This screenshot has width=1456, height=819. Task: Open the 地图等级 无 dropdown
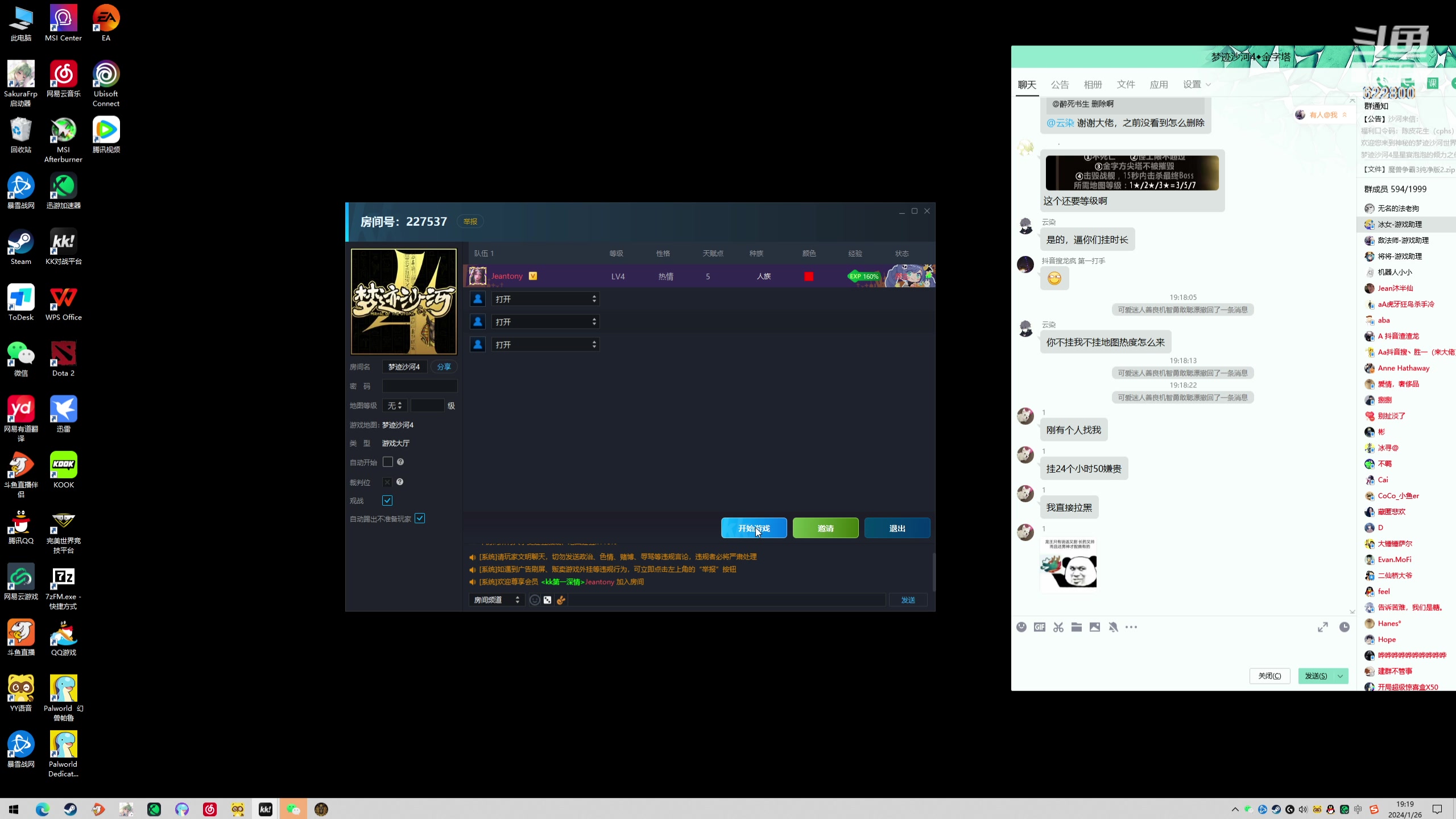395,406
